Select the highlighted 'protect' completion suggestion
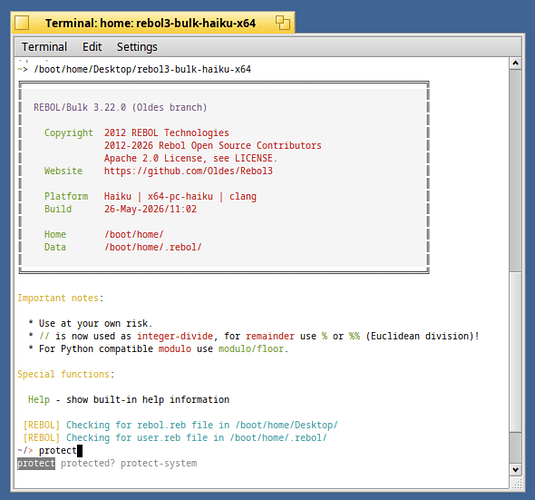The height and width of the screenshot is (500, 535). (36, 463)
